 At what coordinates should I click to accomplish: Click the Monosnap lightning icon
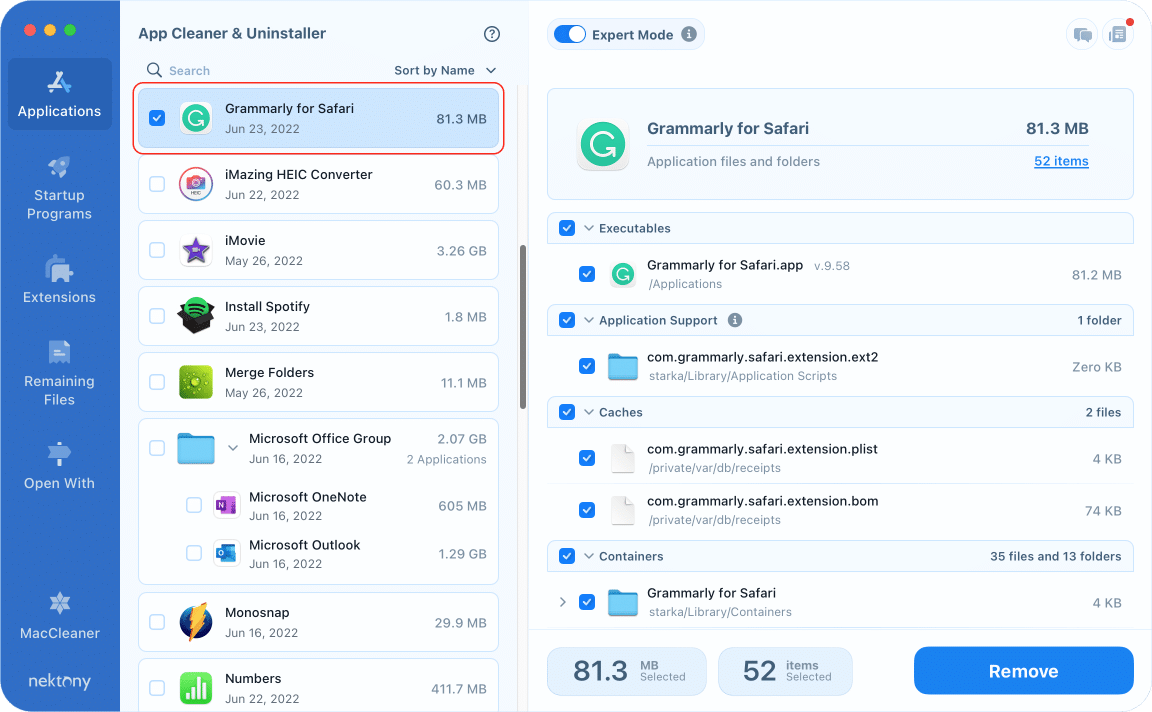click(196, 622)
